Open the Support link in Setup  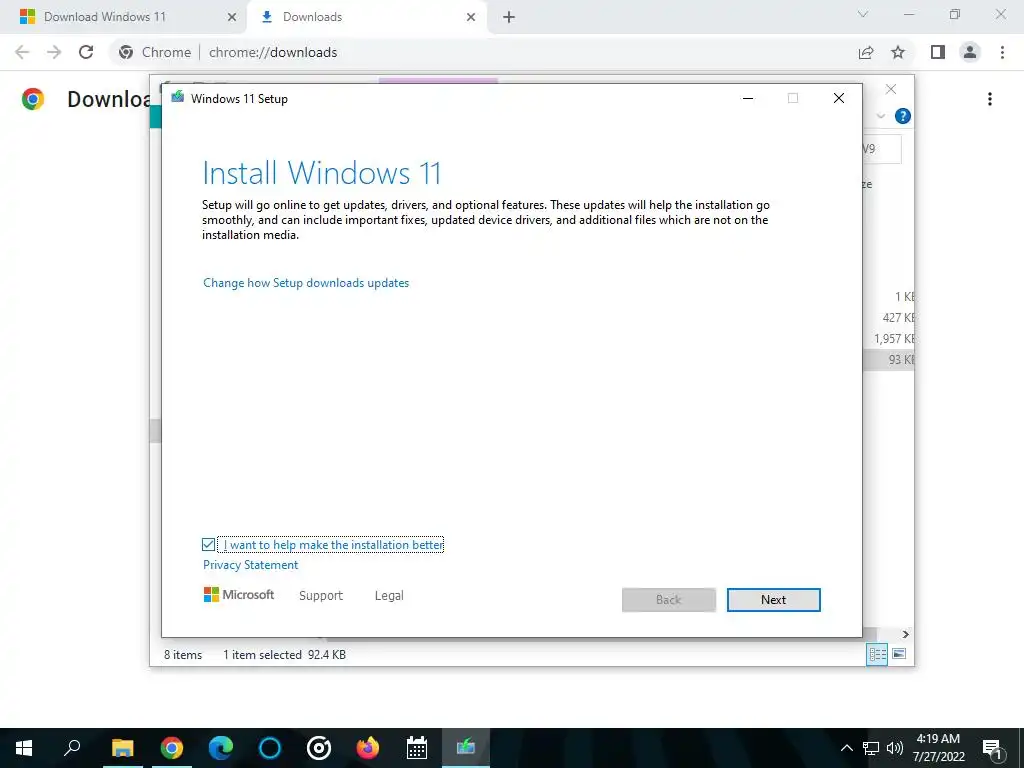321,596
